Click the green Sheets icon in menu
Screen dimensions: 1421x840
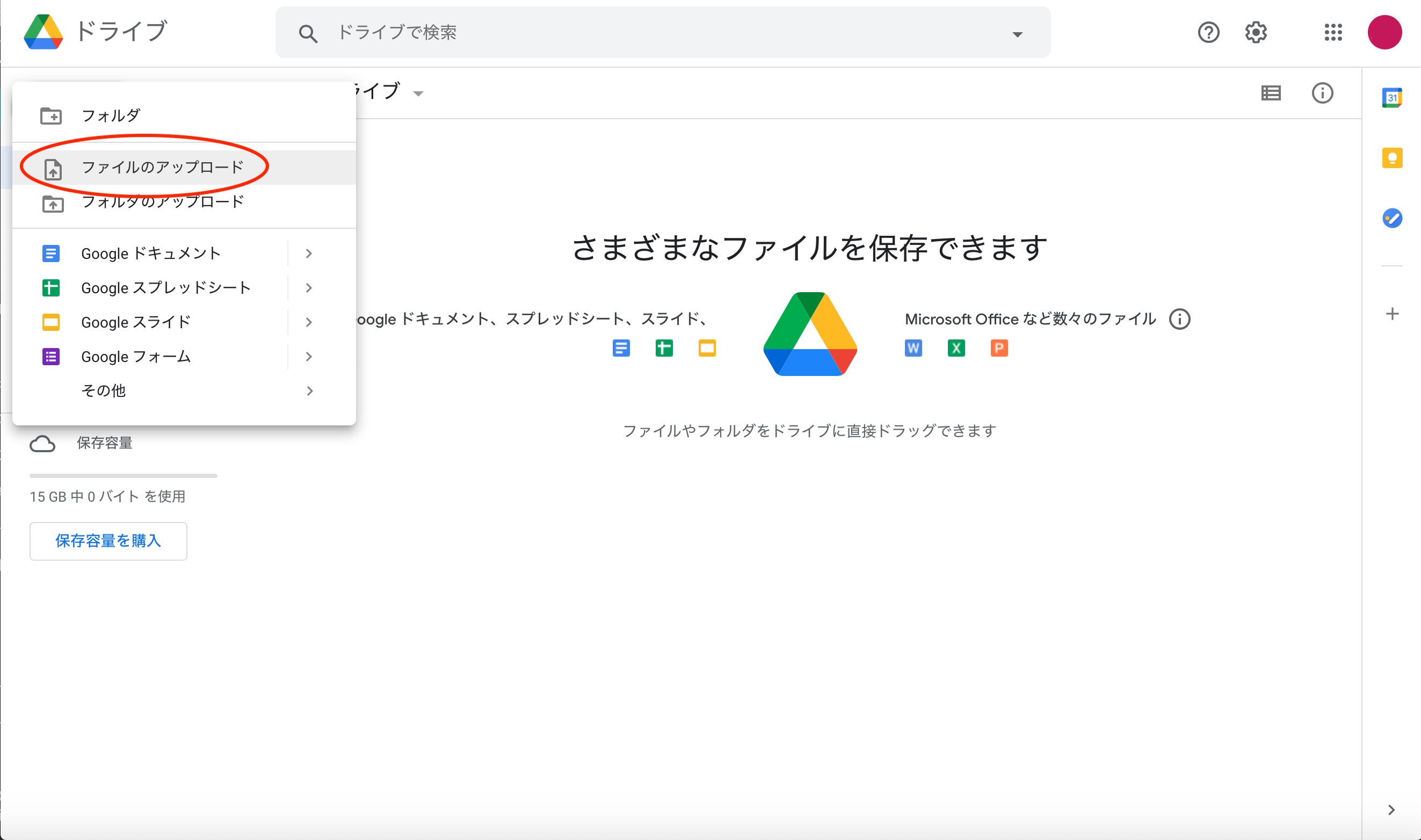[x=51, y=288]
